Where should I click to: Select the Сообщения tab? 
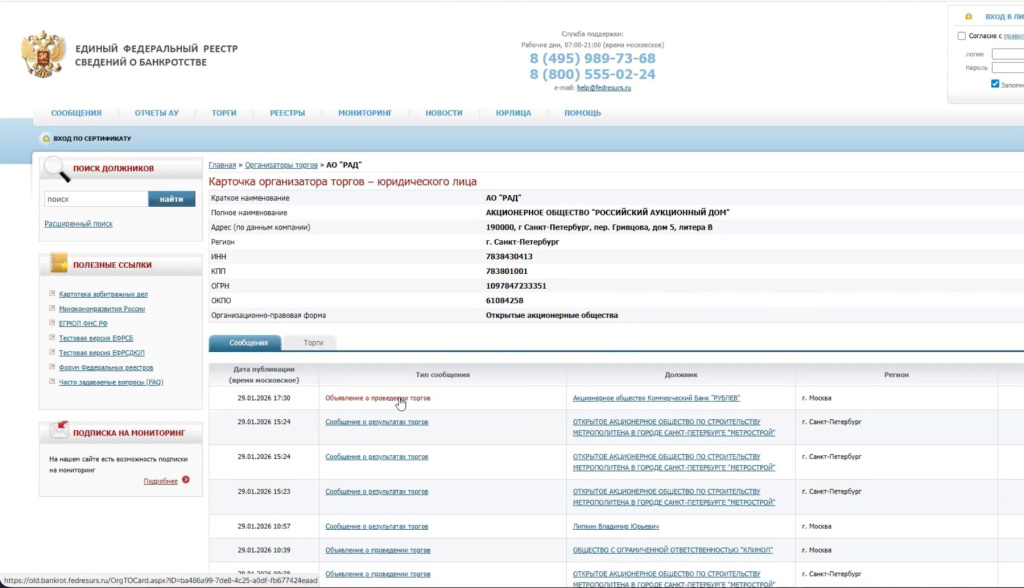248,343
